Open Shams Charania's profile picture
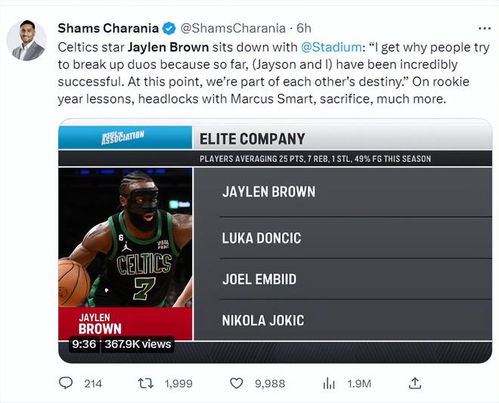 pyautogui.click(x=27, y=40)
